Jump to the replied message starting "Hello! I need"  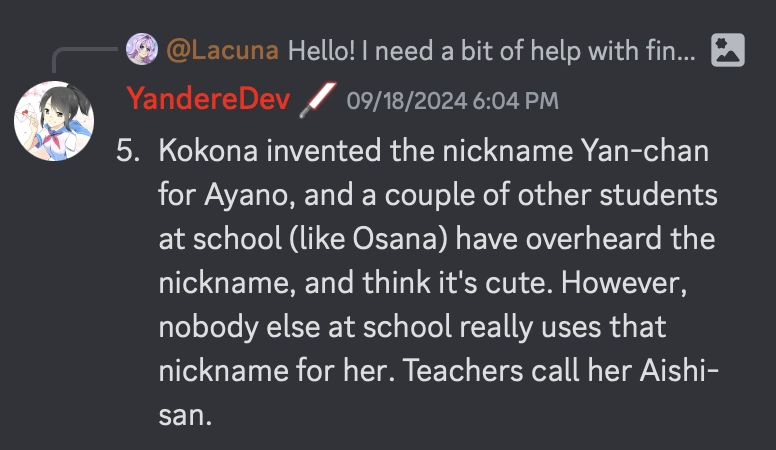491,49
